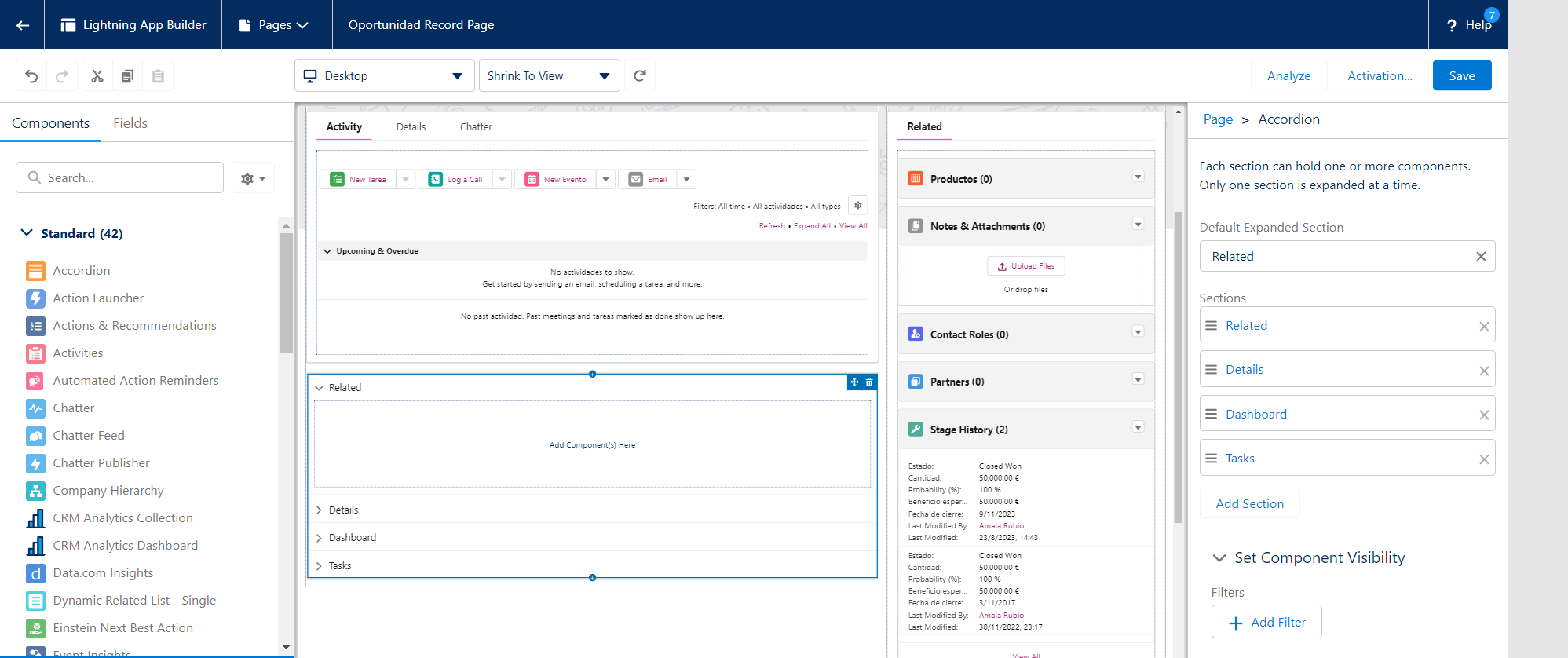Remove the Tasks section from the list
The height and width of the screenshot is (658, 1568).
(1484, 459)
